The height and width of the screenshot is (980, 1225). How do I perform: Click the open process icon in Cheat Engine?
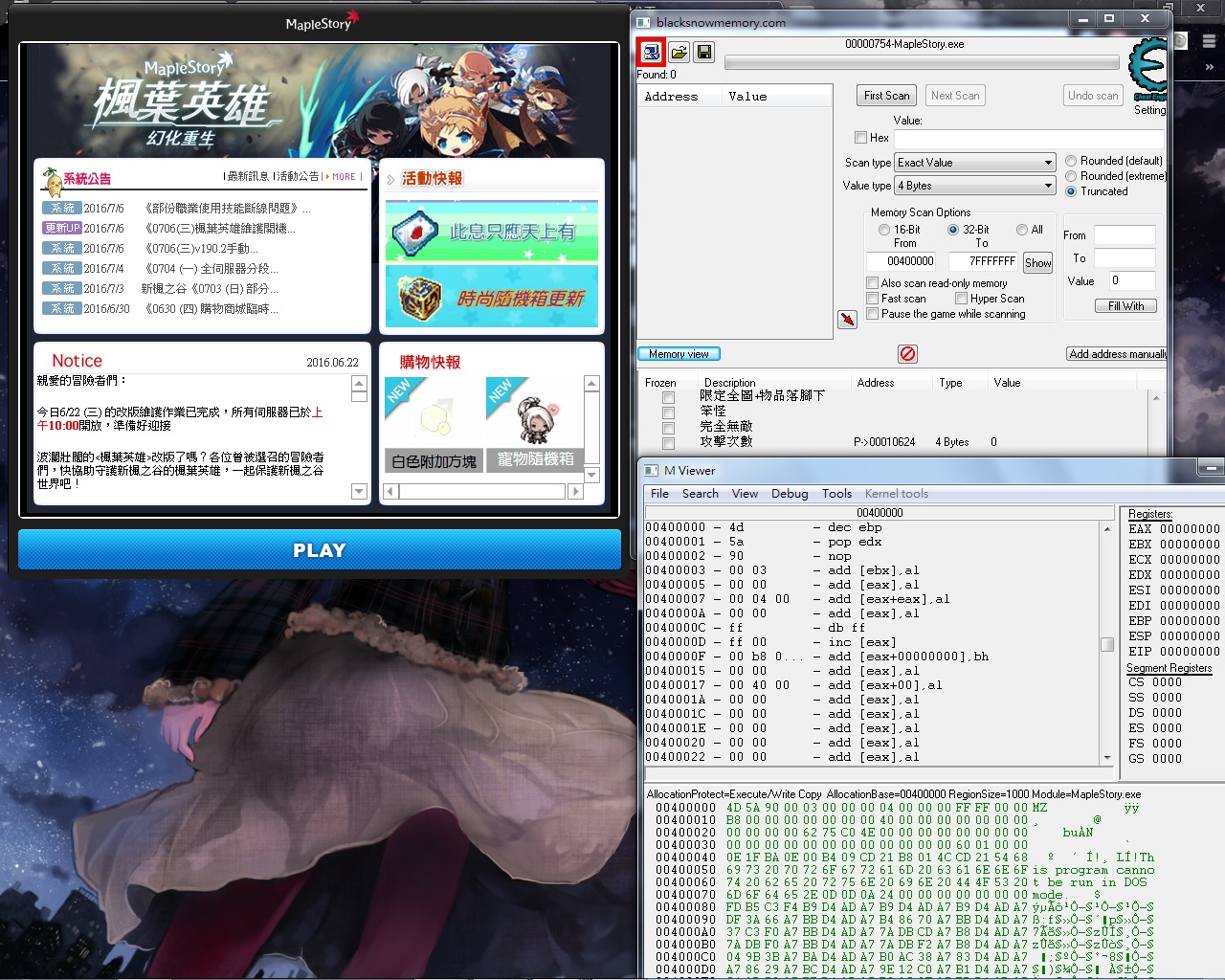(x=651, y=52)
